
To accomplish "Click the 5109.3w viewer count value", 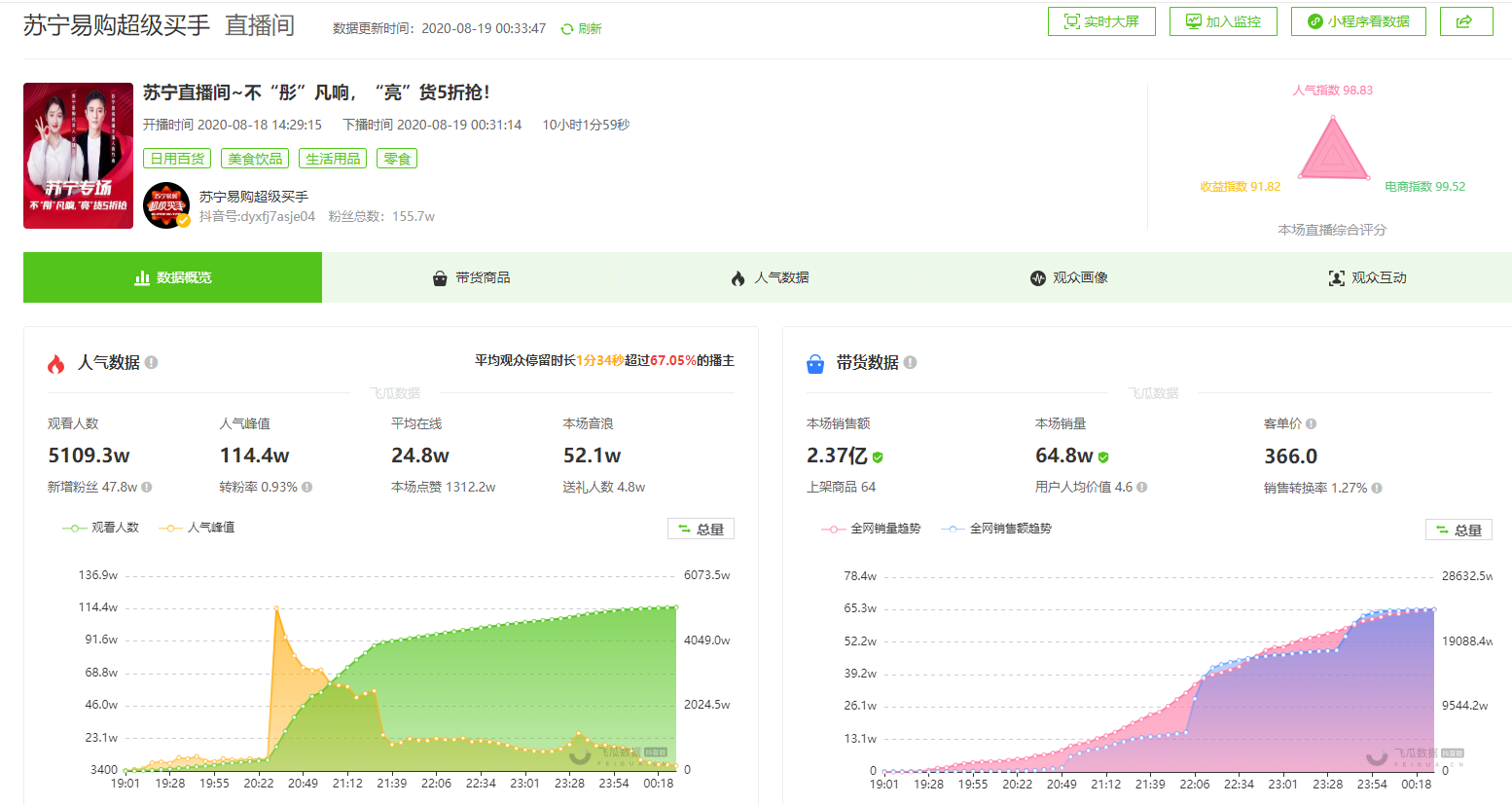I will pyautogui.click(x=89, y=456).
